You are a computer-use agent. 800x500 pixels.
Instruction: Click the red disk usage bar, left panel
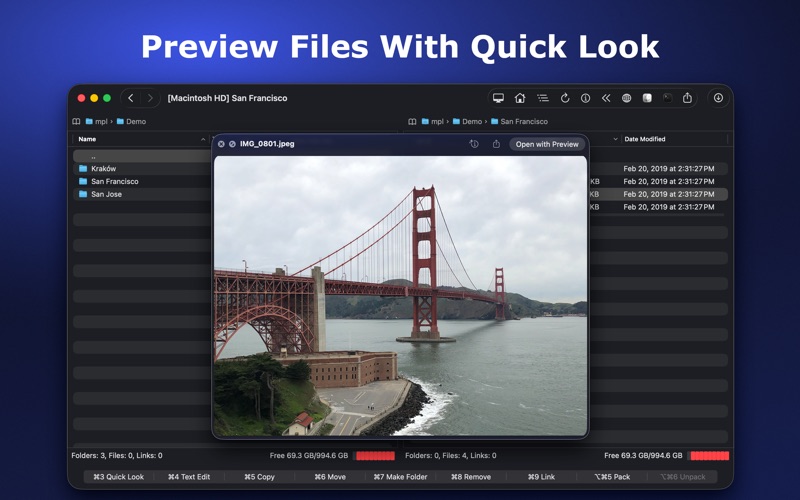point(375,456)
